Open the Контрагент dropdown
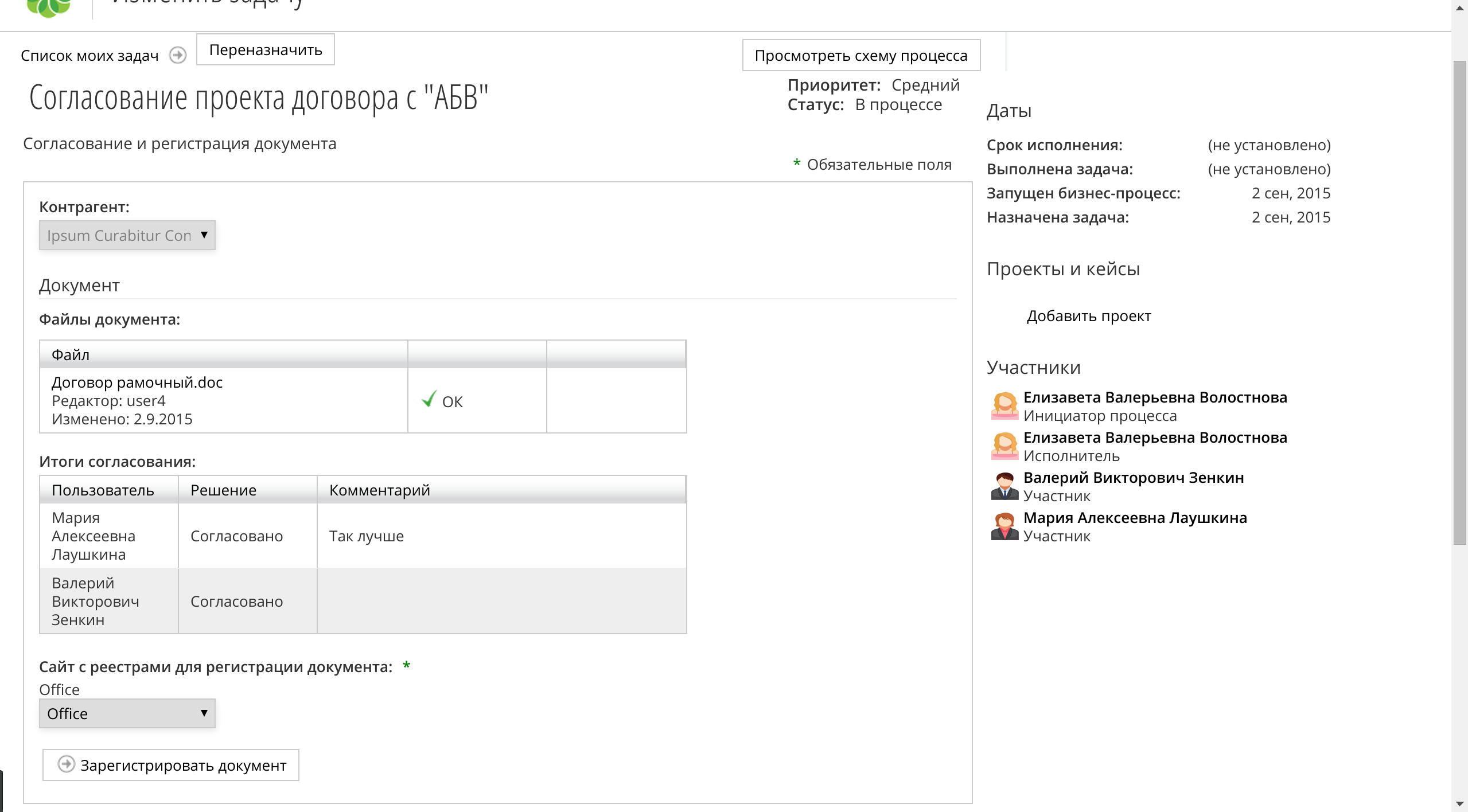Image resolution: width=1468 pixels, height=812 pixels. 127,235
